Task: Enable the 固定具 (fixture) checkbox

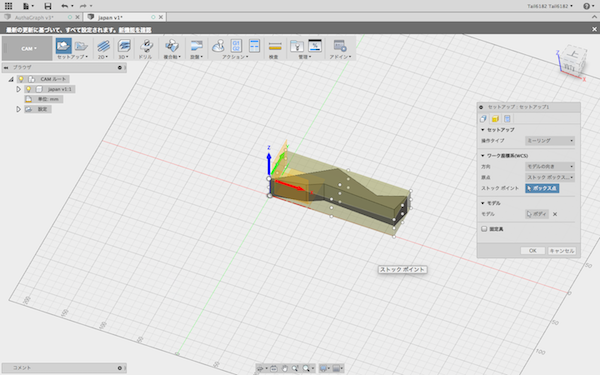Action: click(484, 229)
